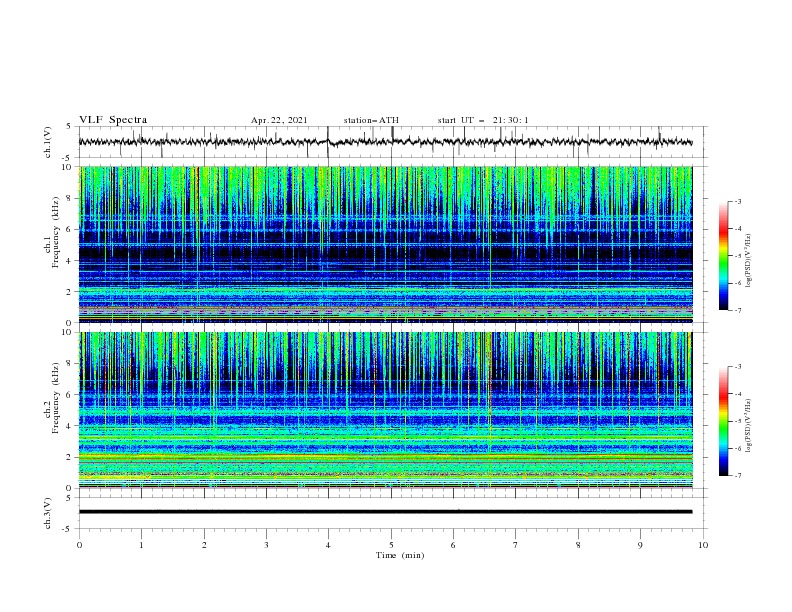Click the ch.1 voltage waveform trace

click(385, 142)
